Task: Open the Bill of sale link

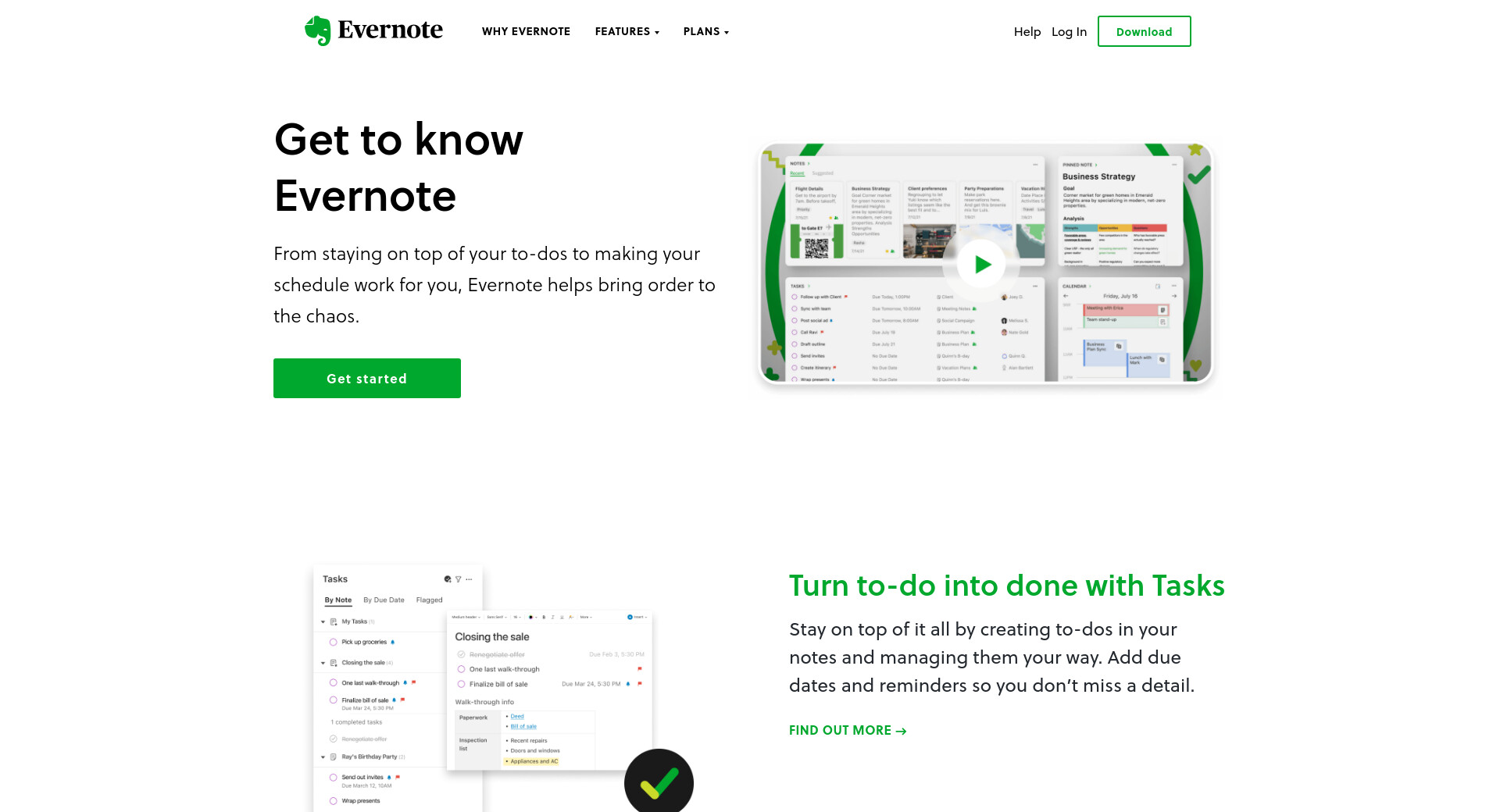Action: tap(523, 726)
